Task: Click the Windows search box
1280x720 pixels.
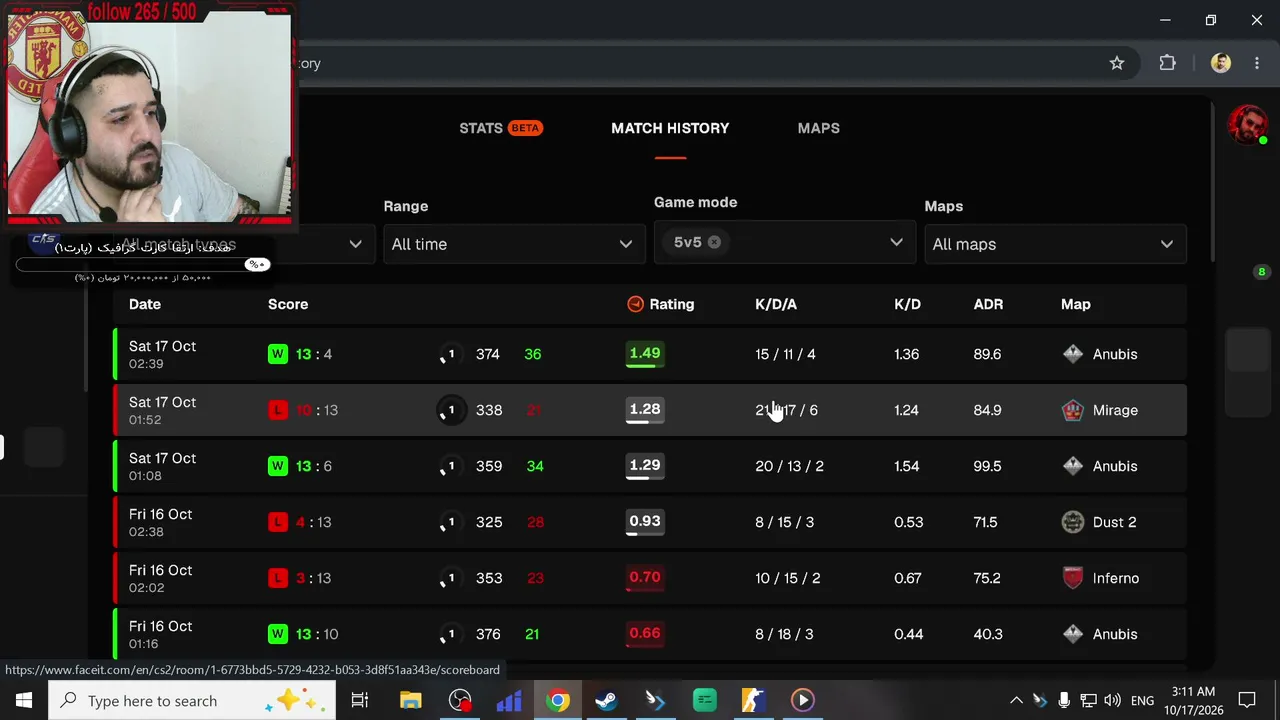Action: tap(192, 700)
